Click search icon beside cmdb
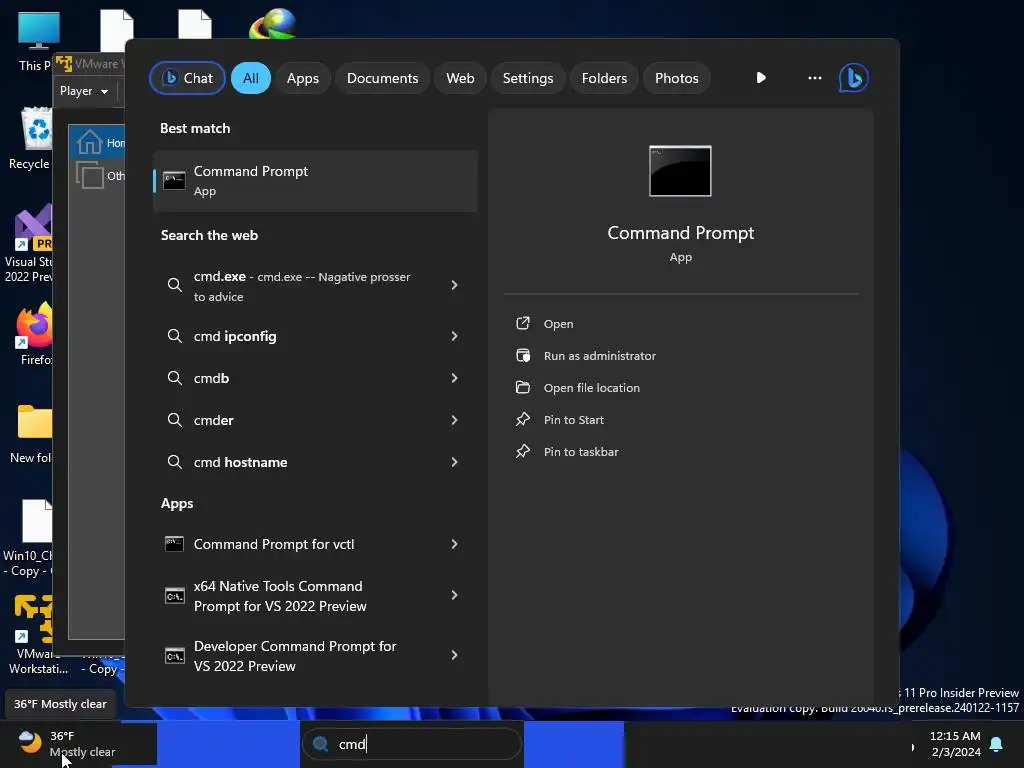 point(174,378)
